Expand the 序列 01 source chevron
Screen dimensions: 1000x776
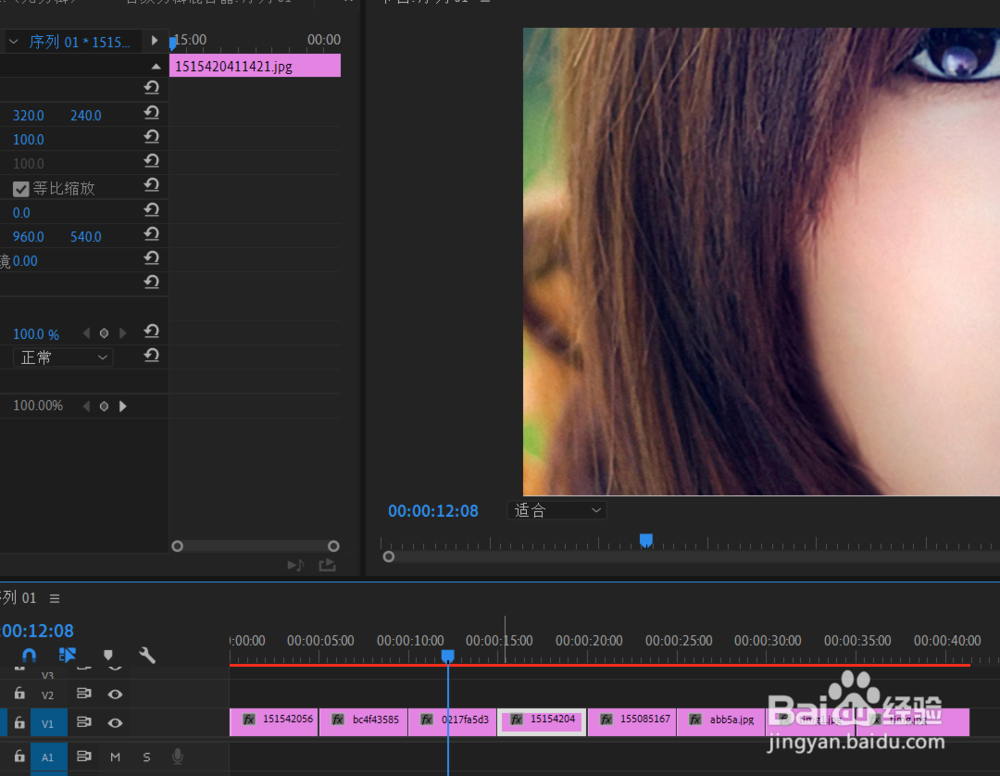[x=13, y=41]
